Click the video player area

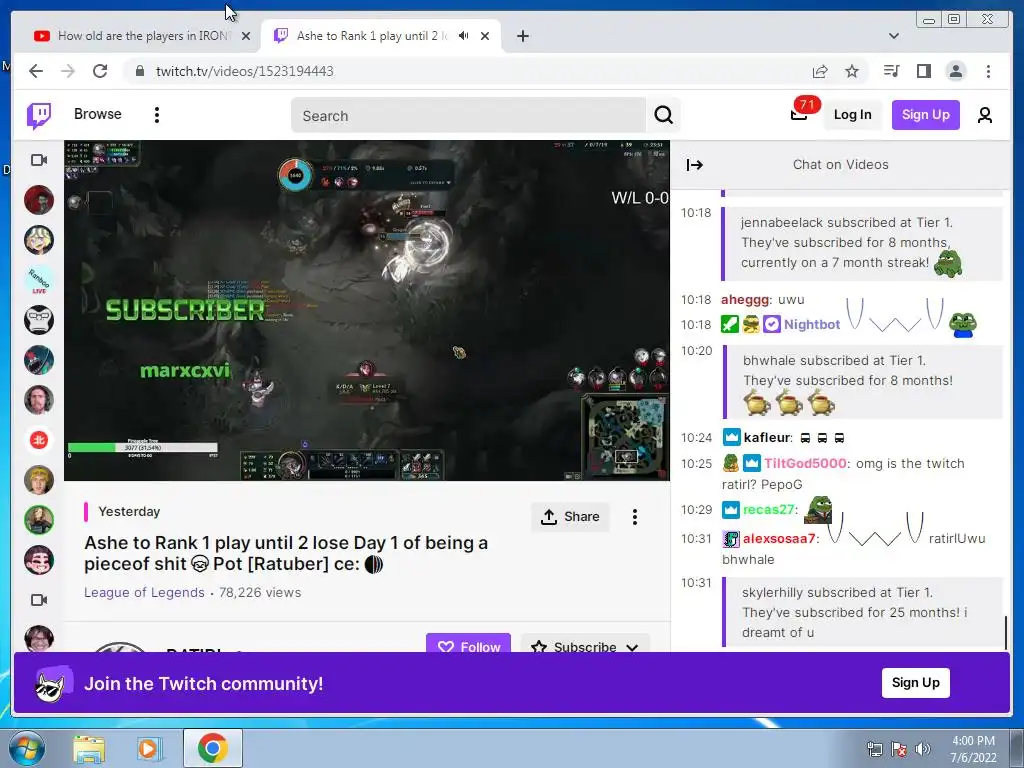(x=367, y=310)
